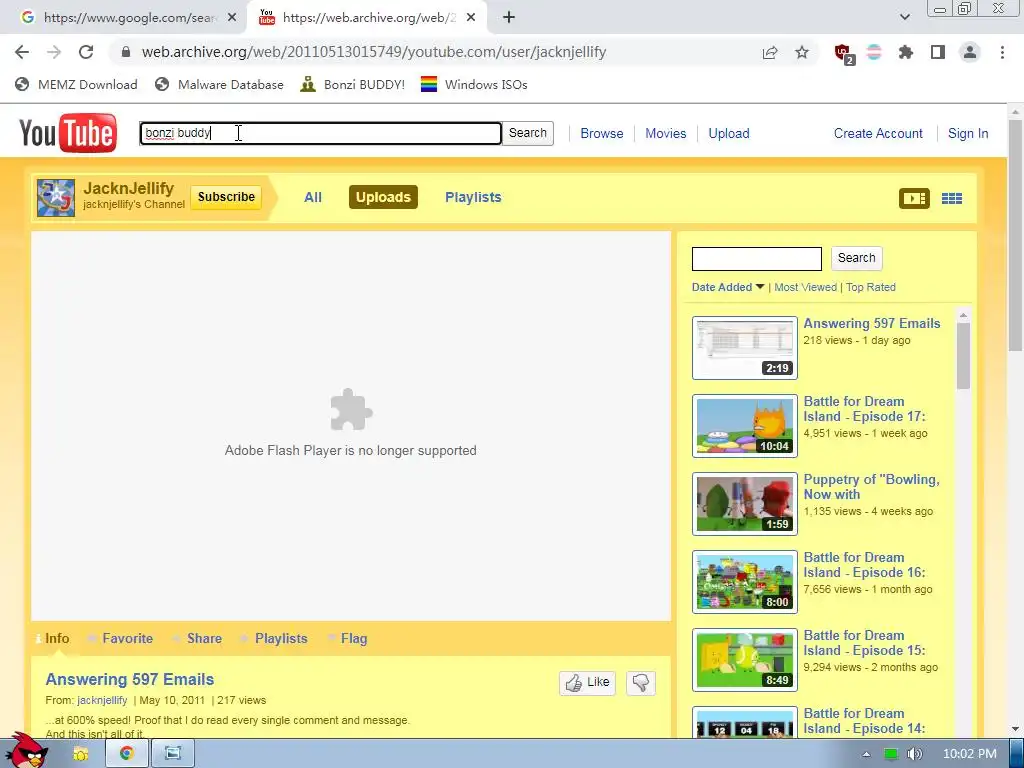Click the Angry Birds start button
Screen dimensions: 1024x768
(26, 751)
